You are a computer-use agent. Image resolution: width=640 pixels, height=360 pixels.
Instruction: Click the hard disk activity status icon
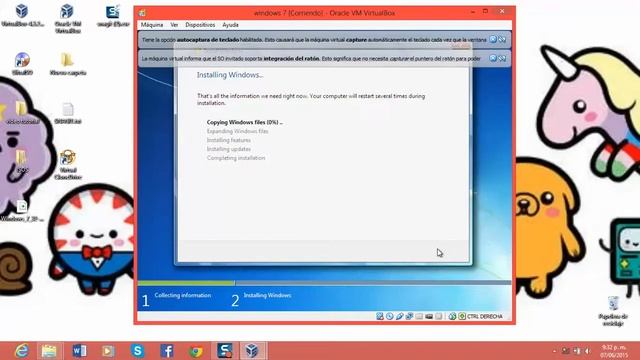[380, 316]
